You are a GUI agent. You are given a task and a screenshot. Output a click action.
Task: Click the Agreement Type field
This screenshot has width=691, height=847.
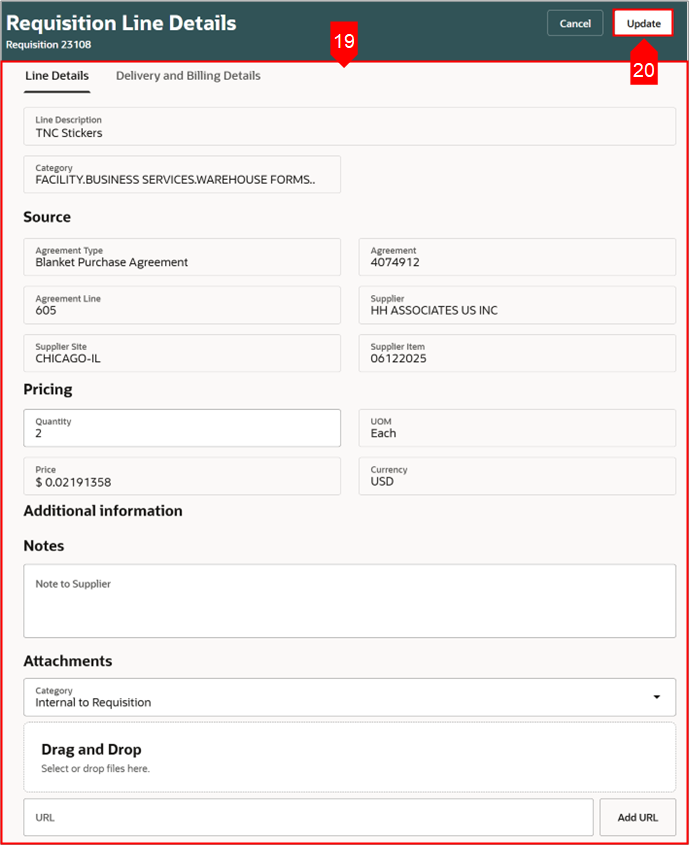click(x=182, y=257)
